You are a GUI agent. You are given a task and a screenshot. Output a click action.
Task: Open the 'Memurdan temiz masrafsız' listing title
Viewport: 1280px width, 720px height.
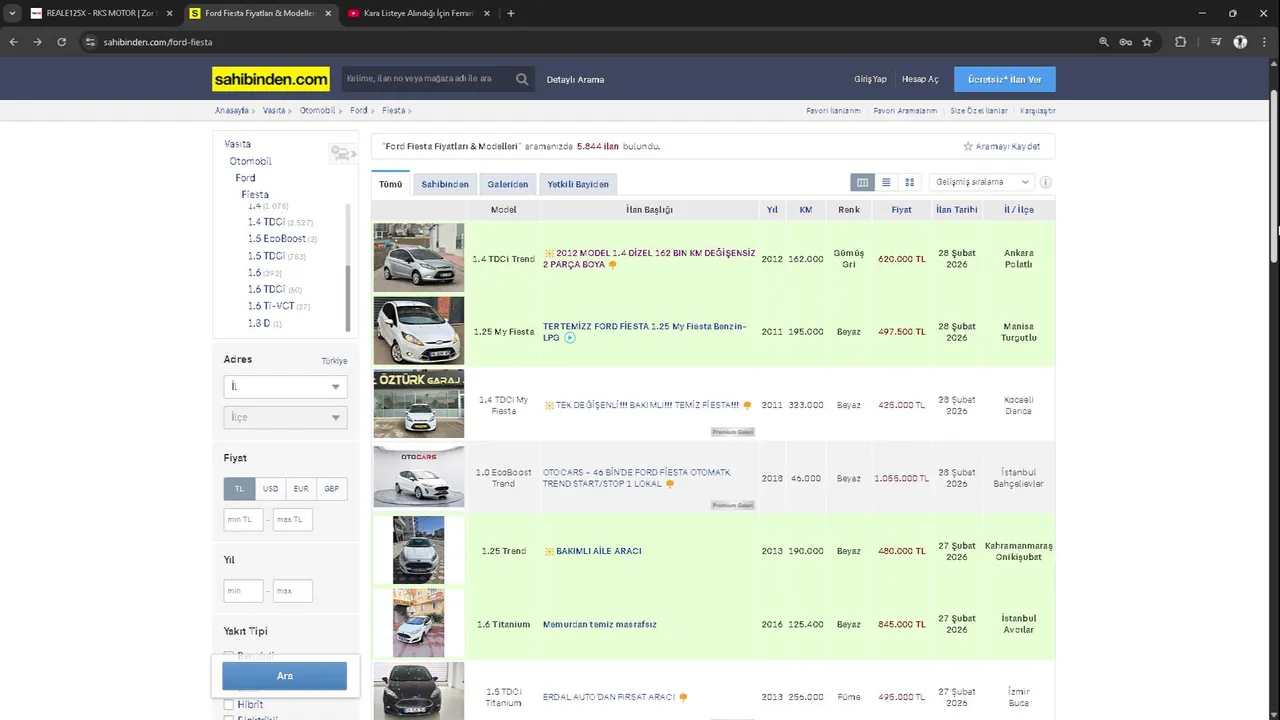click(x=600, y=624)
